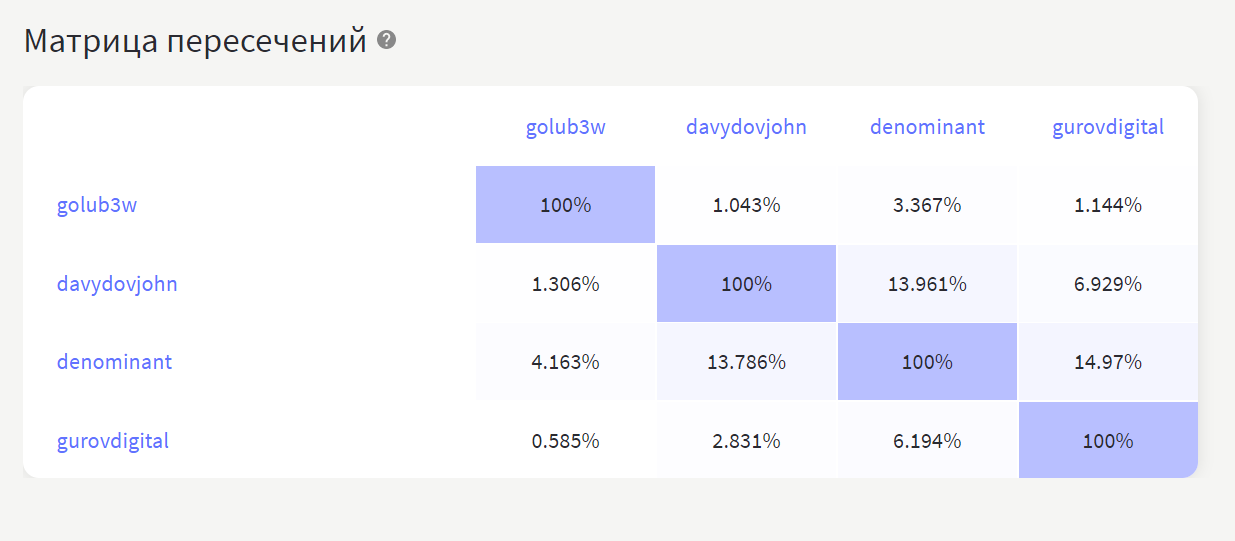Screen dimensions: 1235x541
Task: Click the Матрица пересечений heading
Action: click(x=195, y=42)
